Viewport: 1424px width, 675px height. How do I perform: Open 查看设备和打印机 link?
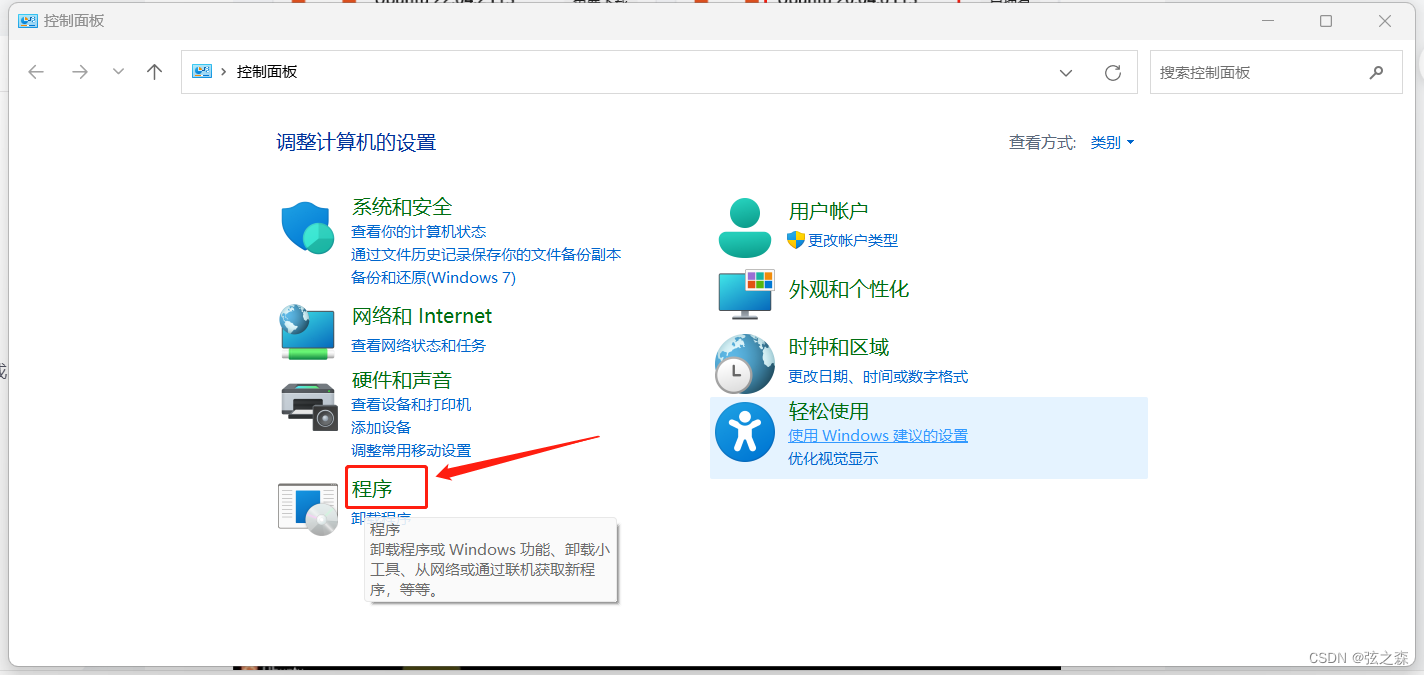tap(411, 404)
